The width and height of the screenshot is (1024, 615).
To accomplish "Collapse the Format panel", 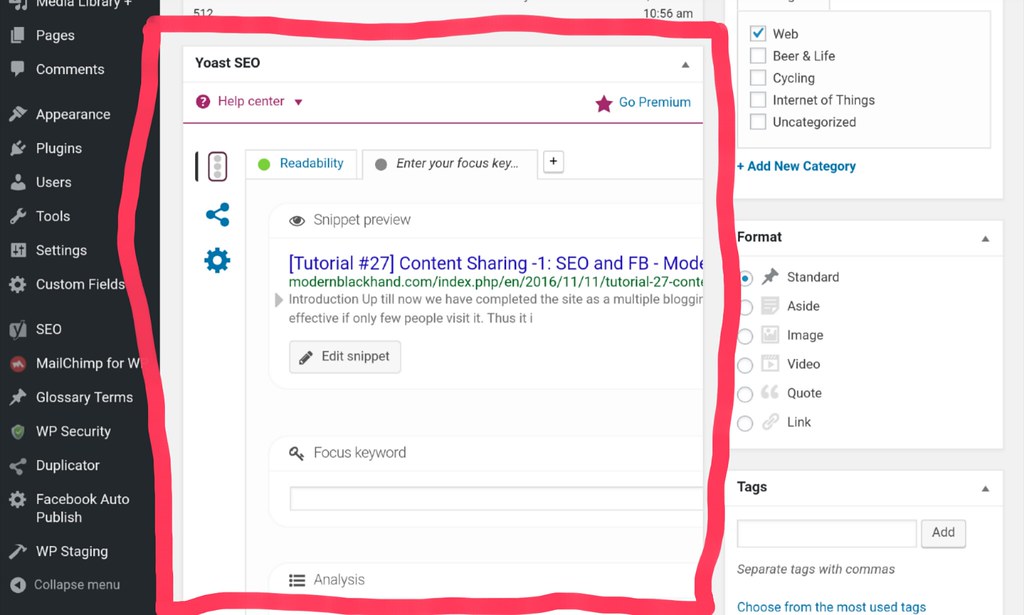I will click(x=985, y=239).
